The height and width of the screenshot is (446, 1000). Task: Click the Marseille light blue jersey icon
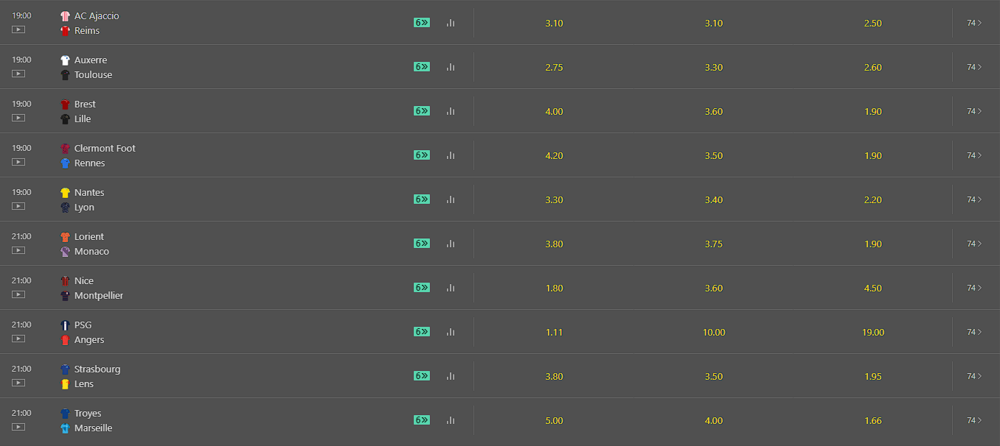[65, 428]
